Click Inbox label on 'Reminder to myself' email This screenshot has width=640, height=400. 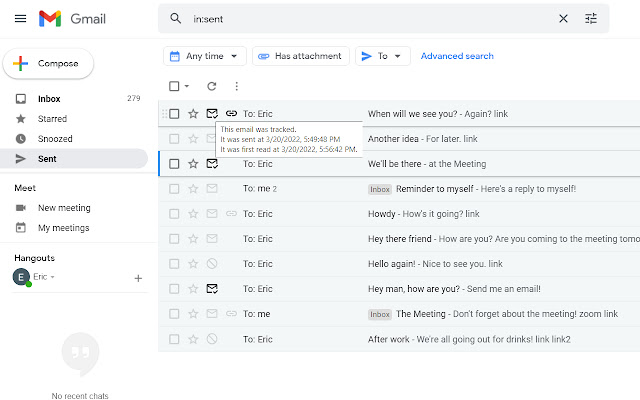tap(380, 189)
